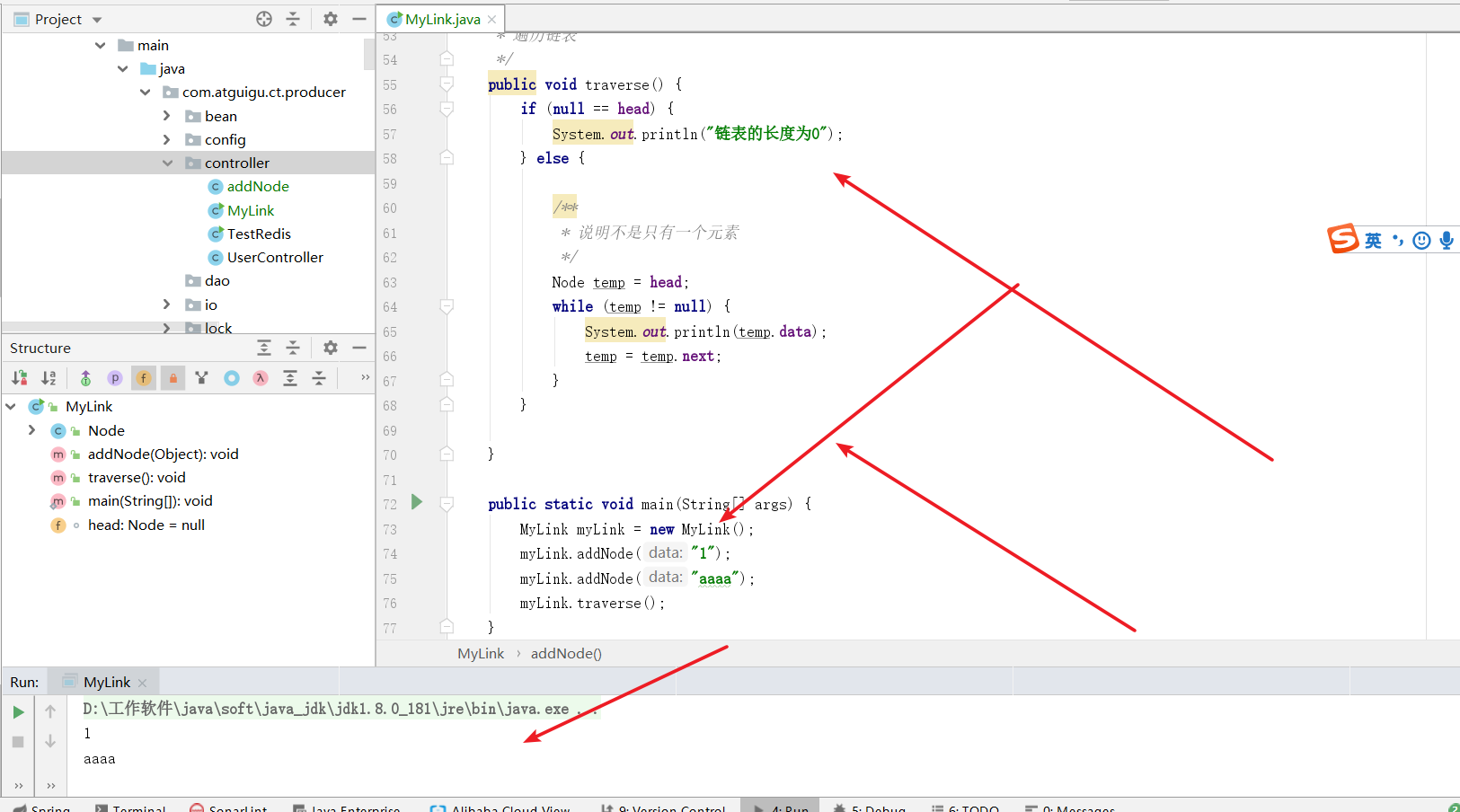Select the MyLink run tab
This screenshot has height=812, width=1460.
point(104,683)
